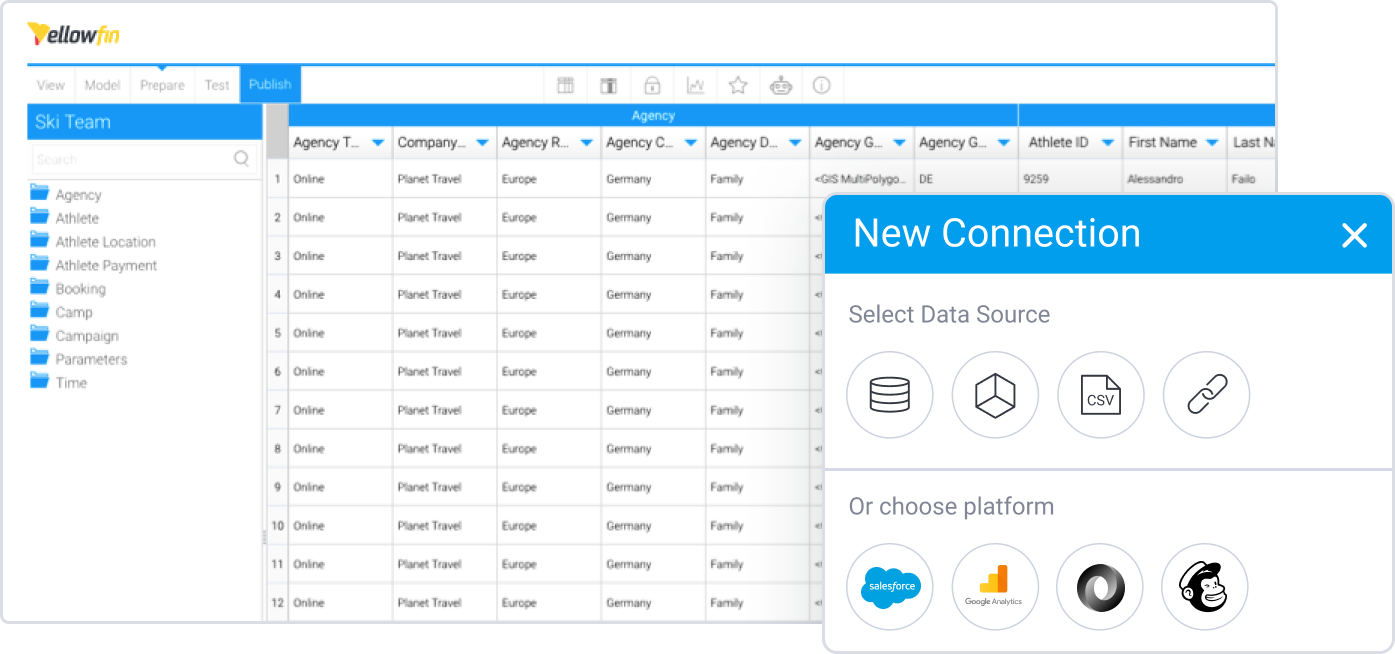Viewport: 1395px width, 654px height.
Task: Choose the Mailchimp monkey platform icon
Action: pyautogui.click(x=1204, y=587)
